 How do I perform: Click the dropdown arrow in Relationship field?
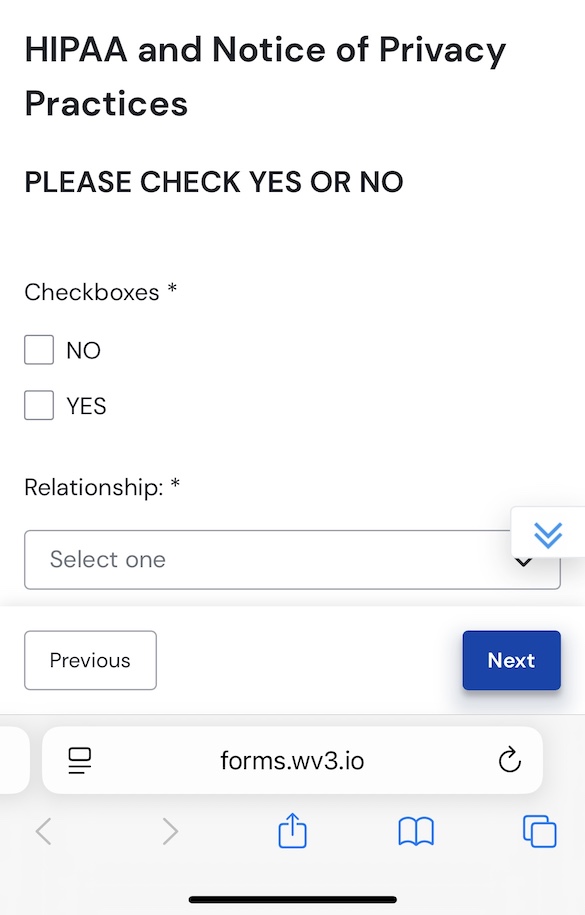pyautogui.click(x=524, y=563)
